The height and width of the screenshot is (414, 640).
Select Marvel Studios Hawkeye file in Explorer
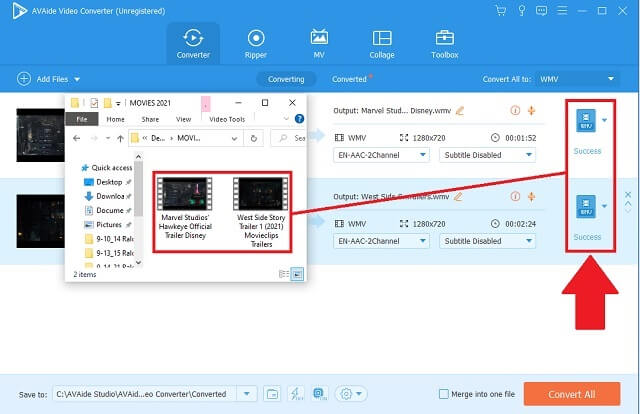(x=185, y=208)
